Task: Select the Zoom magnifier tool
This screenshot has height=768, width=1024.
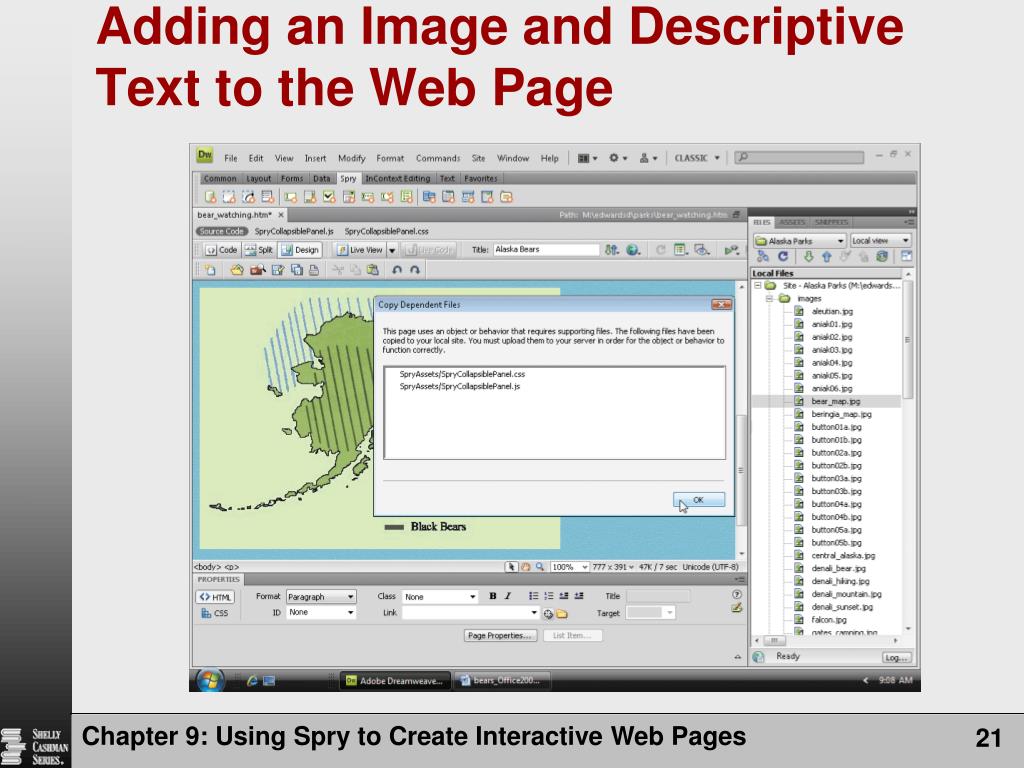Action: (x=539, y=567)
